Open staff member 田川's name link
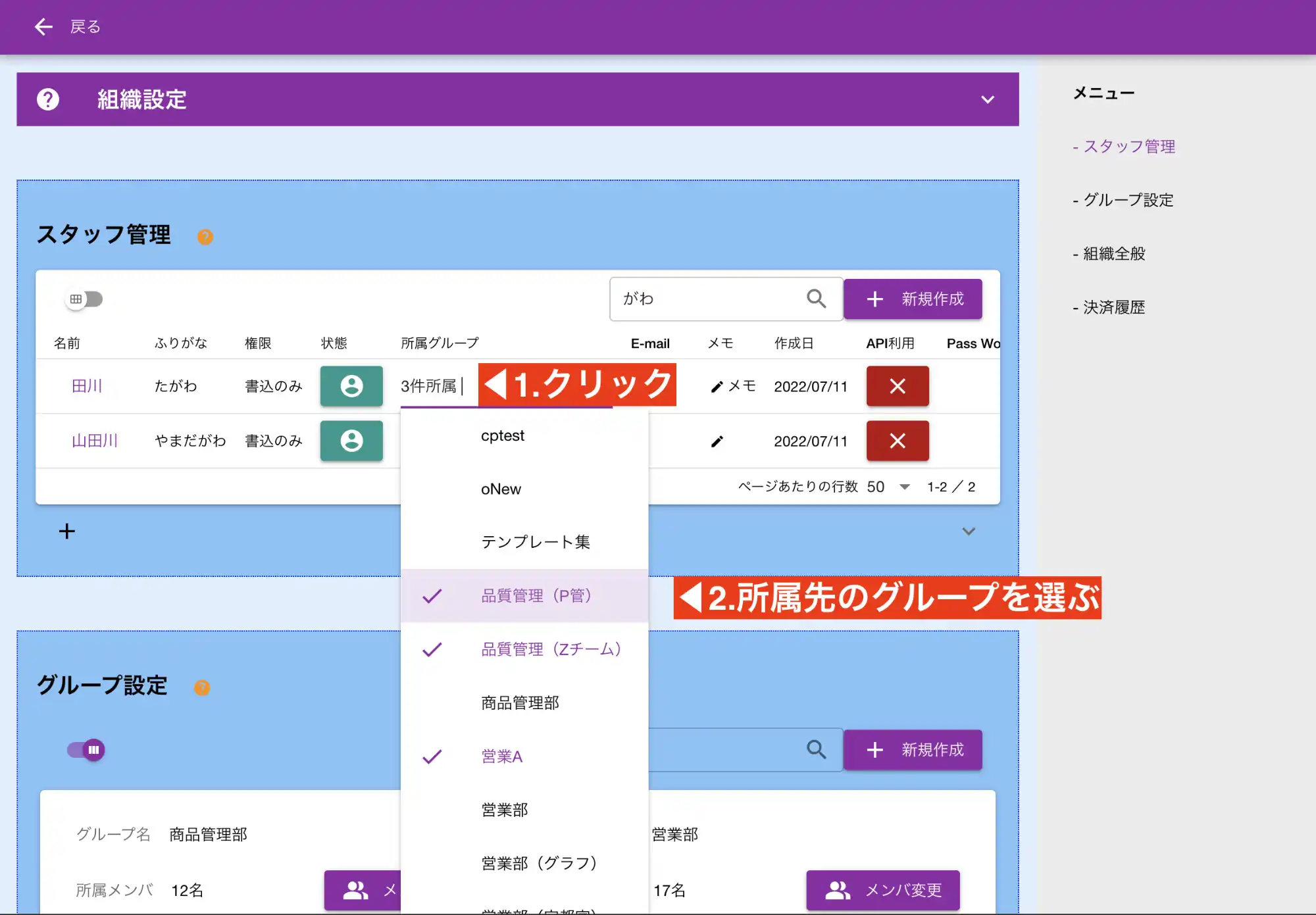Image resolution: width=1316 pixels, height=915 pixels. (88, 386)
